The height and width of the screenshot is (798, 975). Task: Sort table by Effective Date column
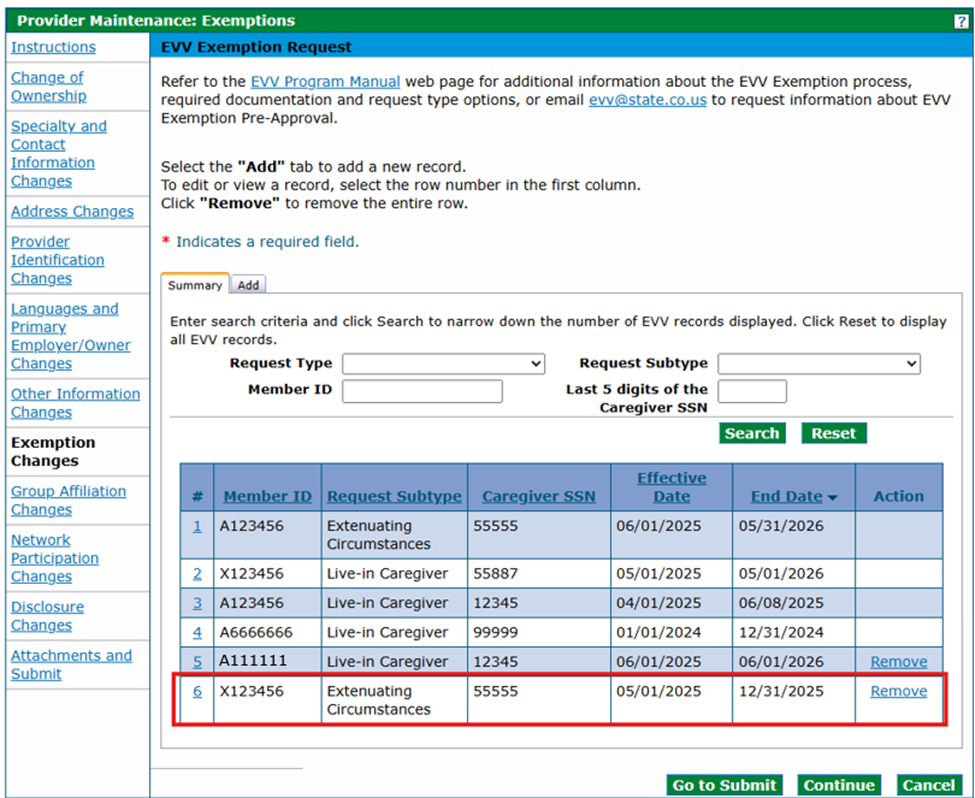pyautogui.click(x=672, y=487)
